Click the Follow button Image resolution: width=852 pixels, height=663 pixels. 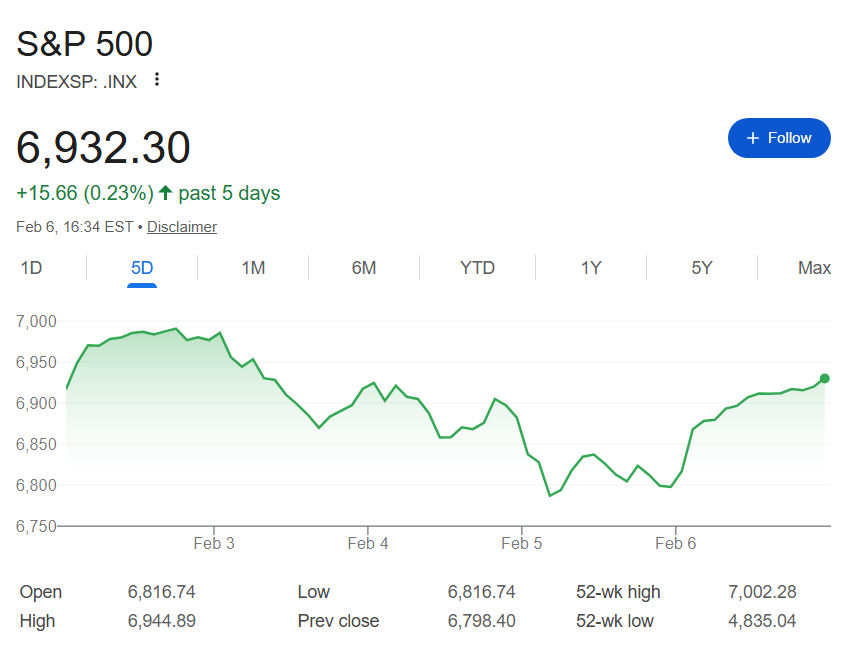tap(779, 138)
